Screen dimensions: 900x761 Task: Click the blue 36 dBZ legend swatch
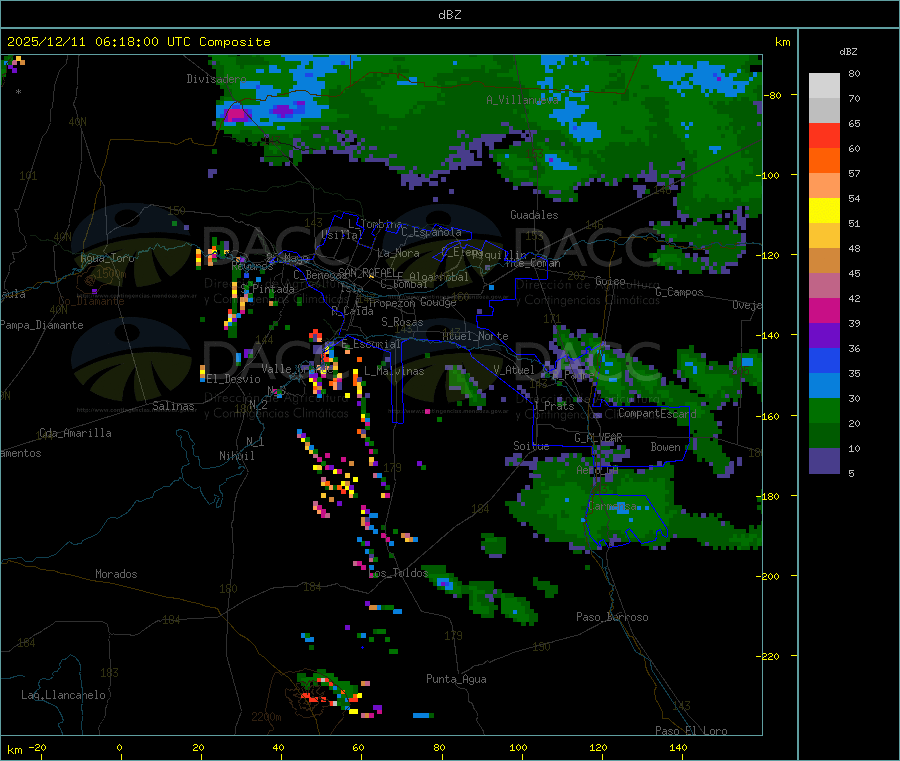824,360
